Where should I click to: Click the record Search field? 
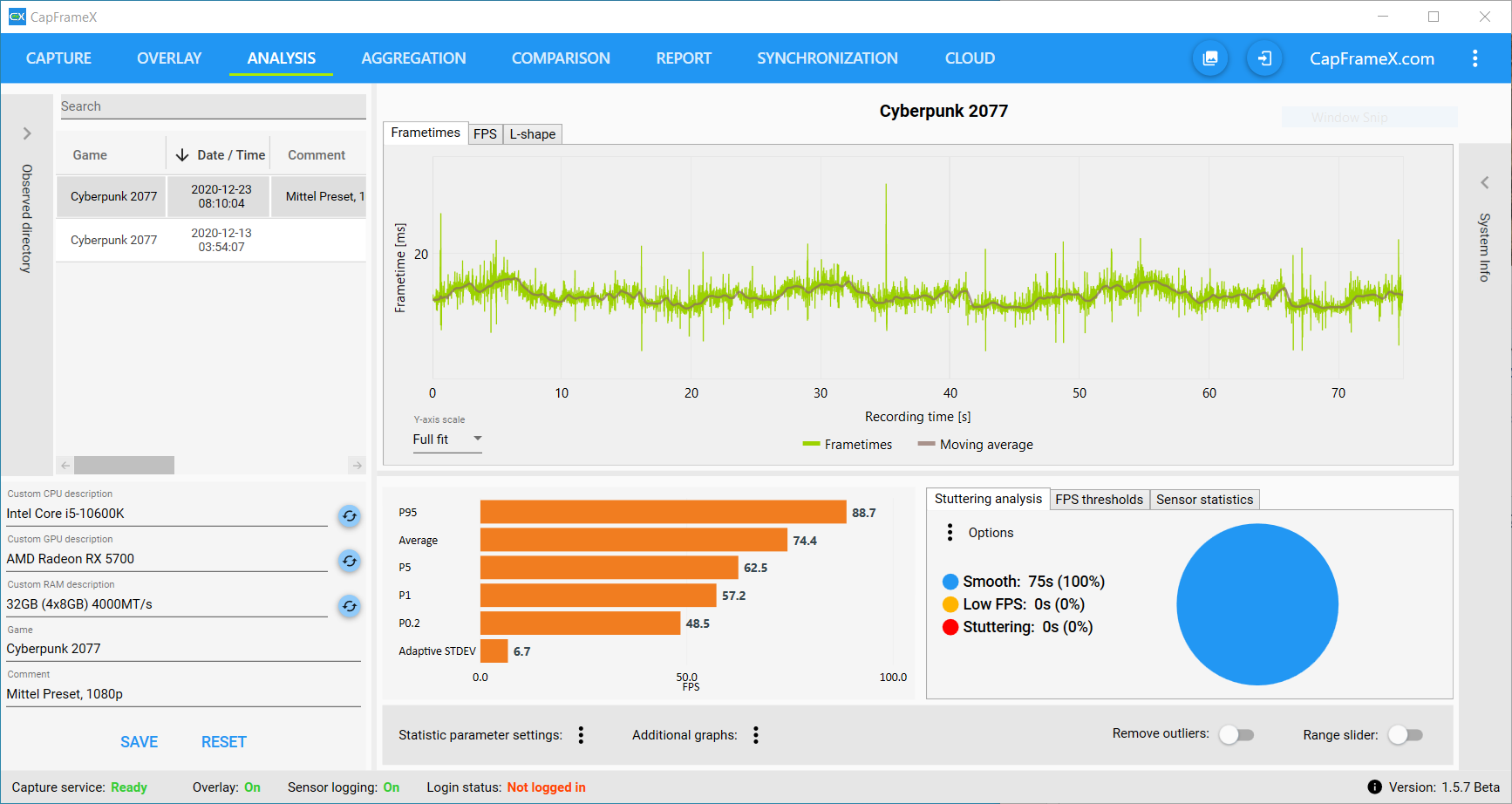[213, 106]
